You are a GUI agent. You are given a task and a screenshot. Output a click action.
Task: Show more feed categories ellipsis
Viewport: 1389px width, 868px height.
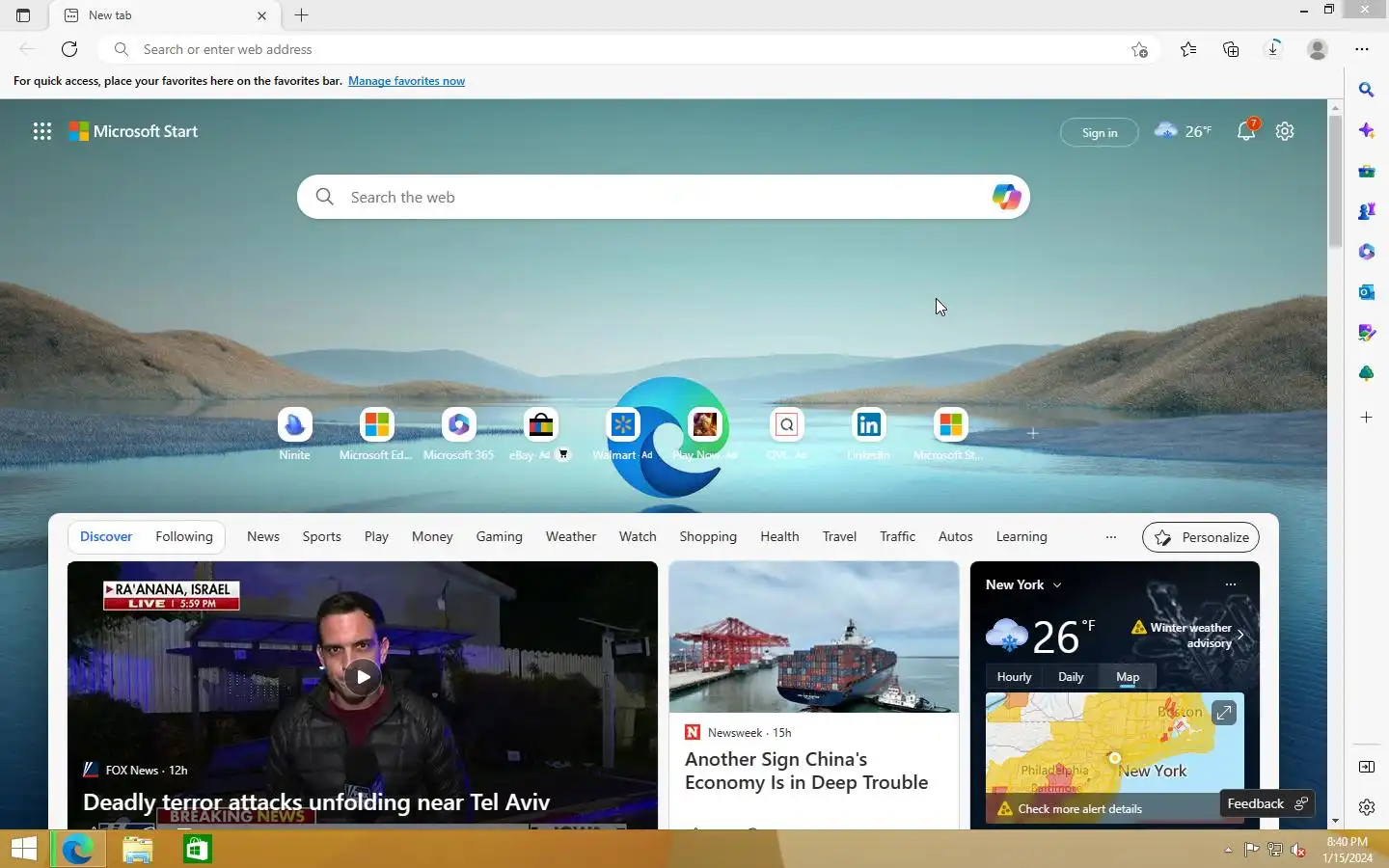(x=1111, y=537)
